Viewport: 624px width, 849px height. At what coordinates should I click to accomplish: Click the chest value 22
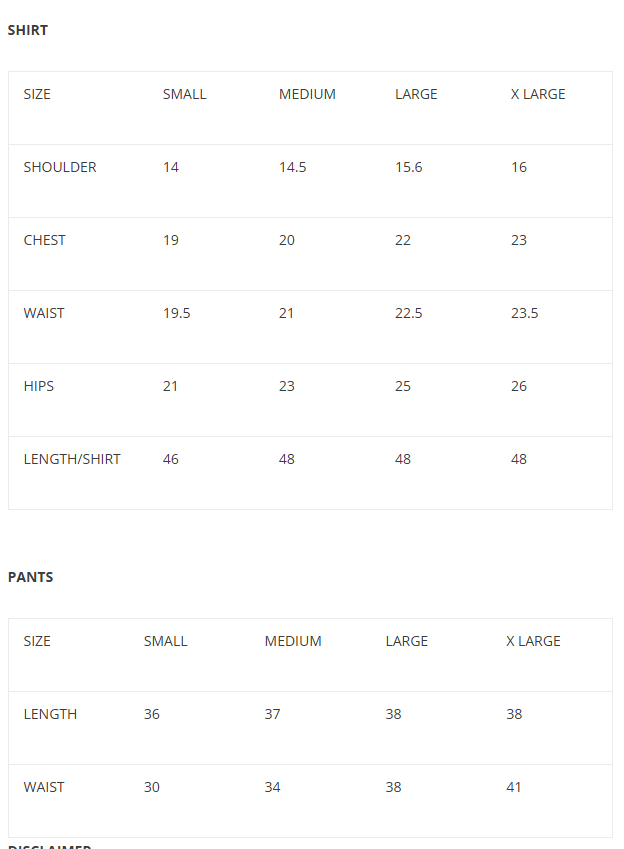point(402,240)
